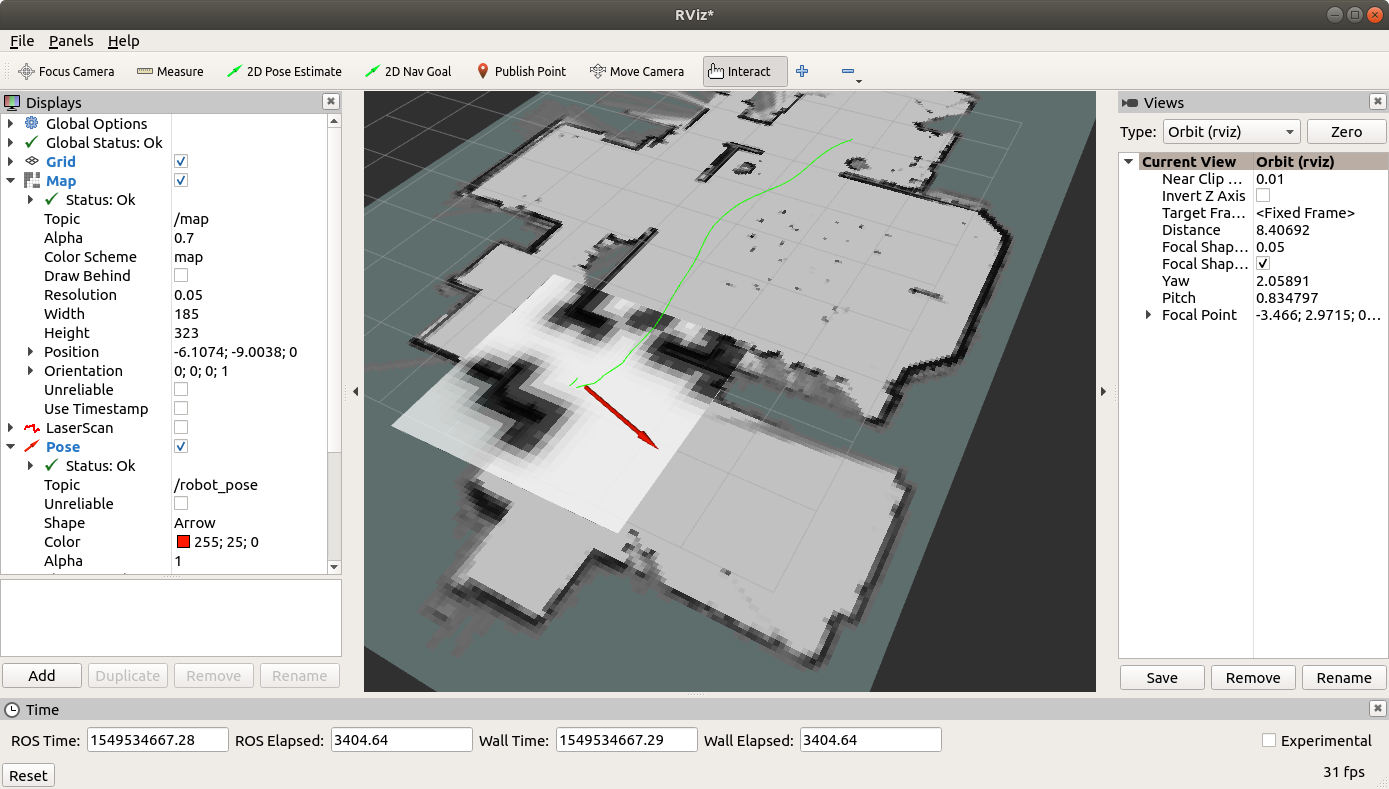Click the red Pose color swatch
Viewport: 1389px width, 789px height.
click(x=183, y=542)
